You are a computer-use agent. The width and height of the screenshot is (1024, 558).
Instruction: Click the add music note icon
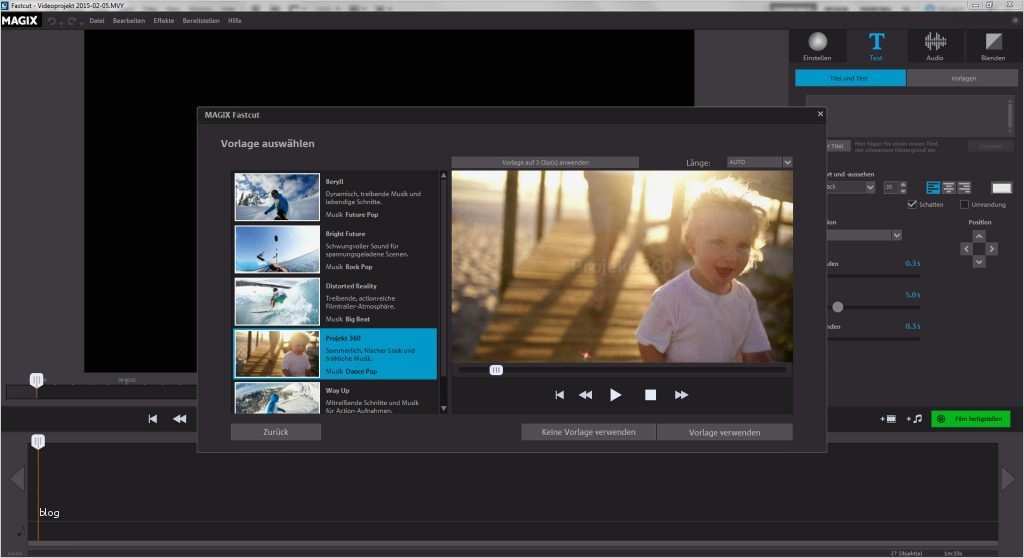(x=914, y=419)
